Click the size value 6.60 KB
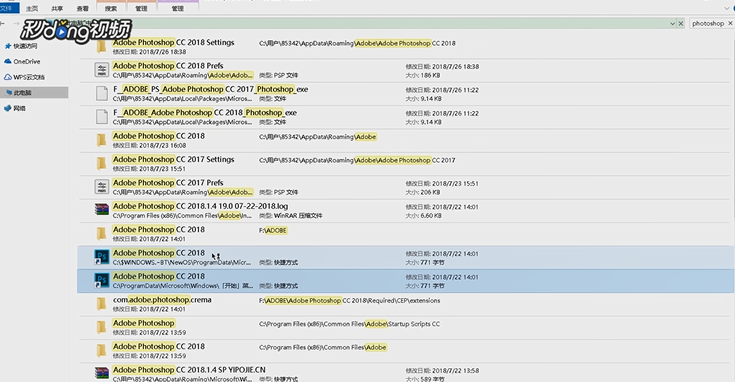Image resolution: width=735 pixels, height=382 pixels. coord(431,216)
